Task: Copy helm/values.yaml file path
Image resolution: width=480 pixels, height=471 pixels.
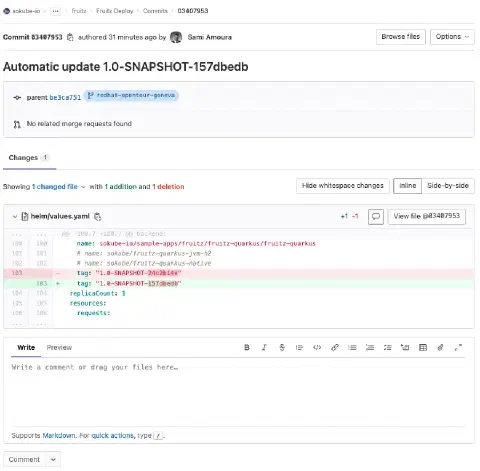Action: coord(97,217)
